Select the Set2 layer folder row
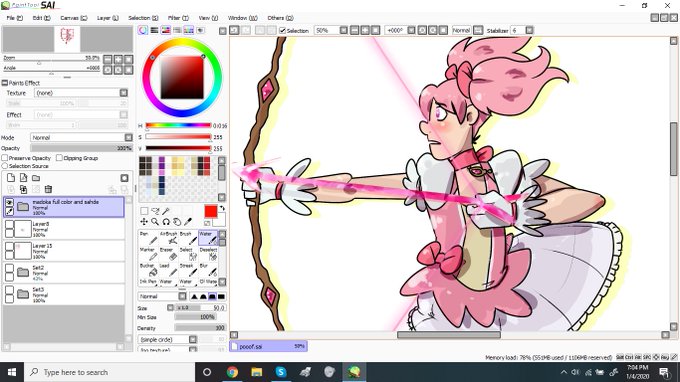Viewport: 680px width, 382px height. pos(64,273)
